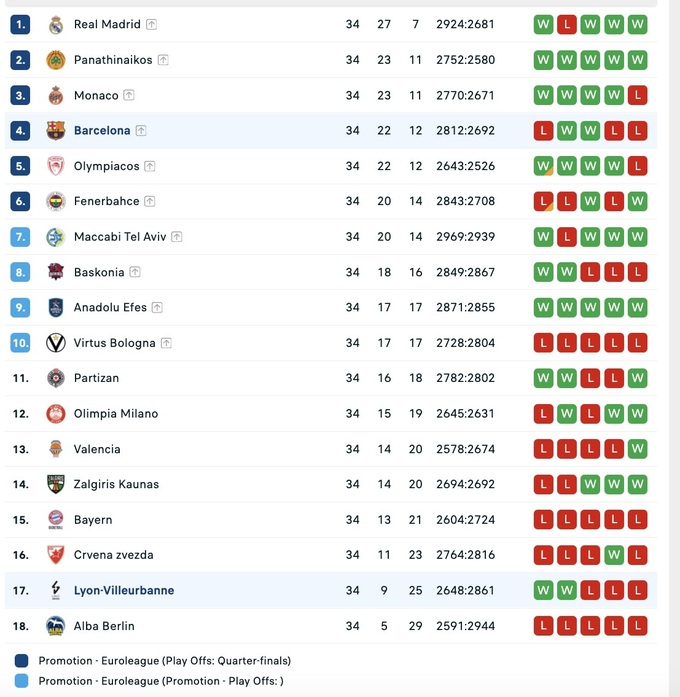The width and height of the screenshot is (680, 697).
Task: Click Real Madrid's first form result W
Action: click(543, 25)
